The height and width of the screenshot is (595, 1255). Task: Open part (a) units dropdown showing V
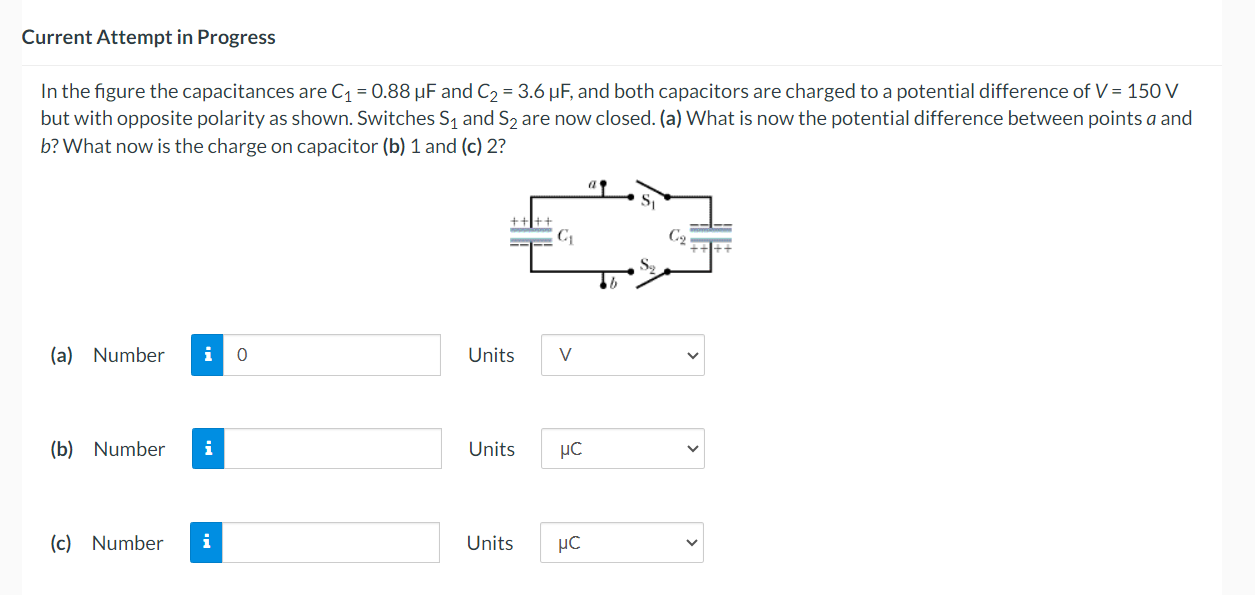tap(623, 355)
